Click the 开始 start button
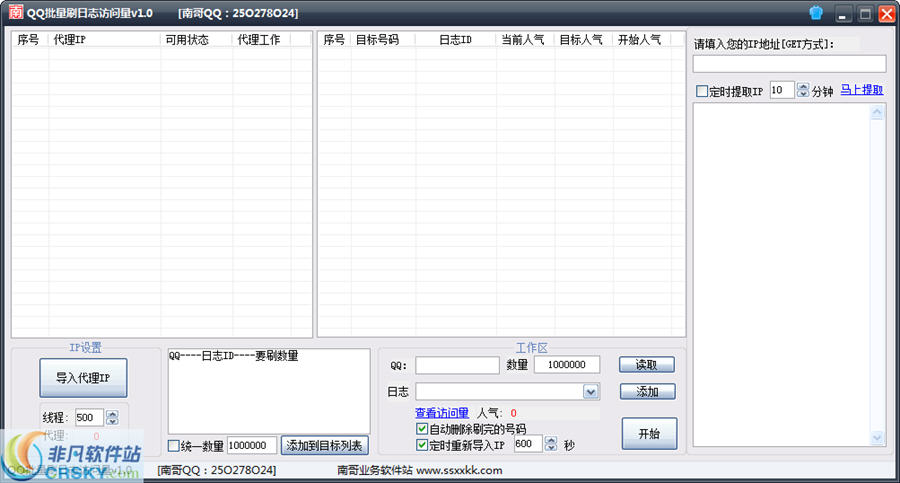 tap(649, 434)
